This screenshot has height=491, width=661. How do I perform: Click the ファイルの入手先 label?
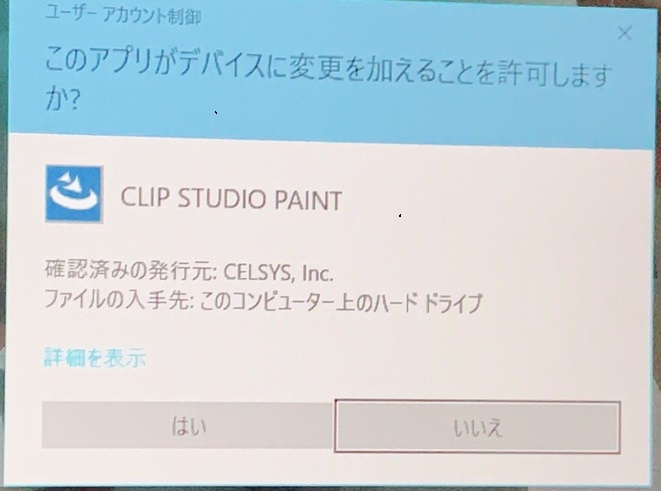(118, 301)
